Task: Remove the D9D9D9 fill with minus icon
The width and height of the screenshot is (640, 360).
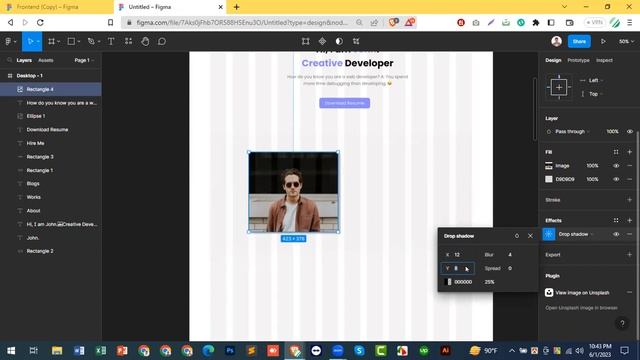Action: pyautogui.click(x=629, y=179)
